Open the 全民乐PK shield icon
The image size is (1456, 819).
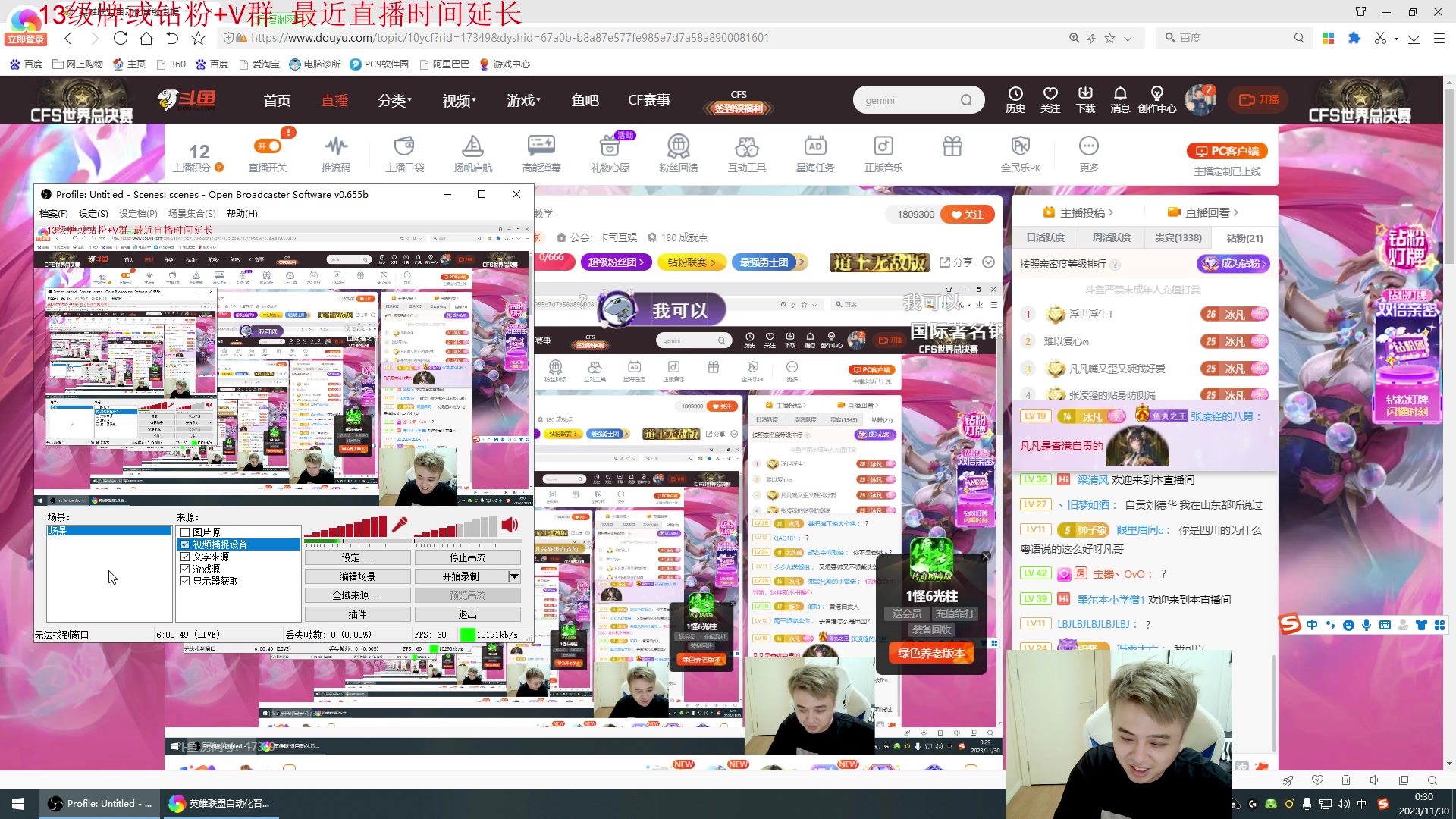click(x=1021, y=155)
